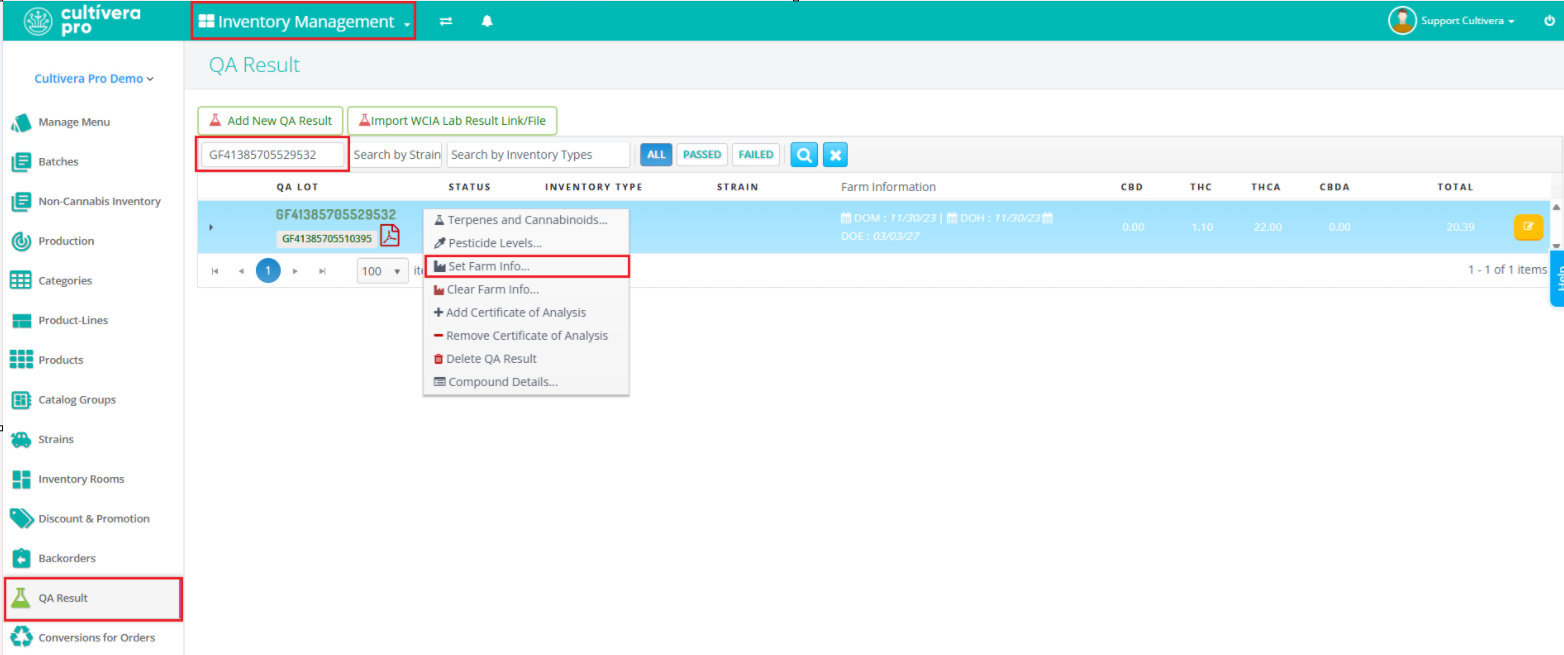Viewport: 1564px width, 655px height.
Task: Click the QA lot search input field
Action: [x=273, y=155]
